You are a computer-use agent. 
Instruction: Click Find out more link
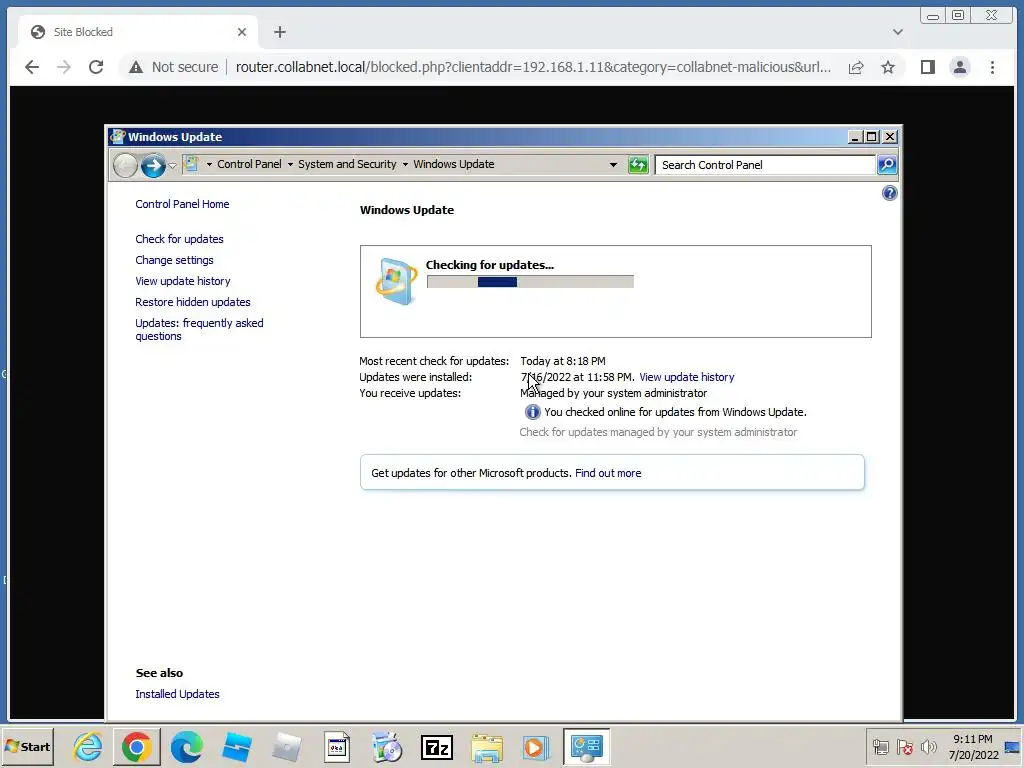pyautogui.click(x=608, y=473)
